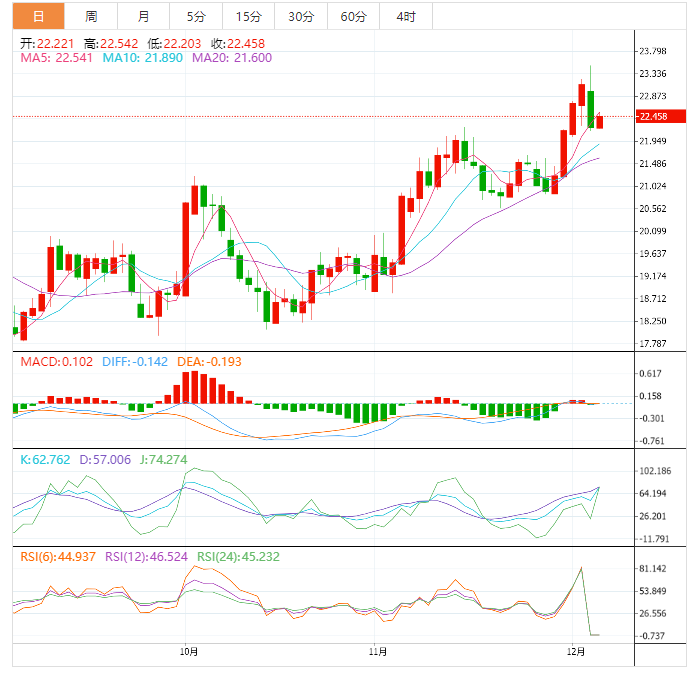Click the MACD:0.102 indicator label

click(x=57, y=362)
